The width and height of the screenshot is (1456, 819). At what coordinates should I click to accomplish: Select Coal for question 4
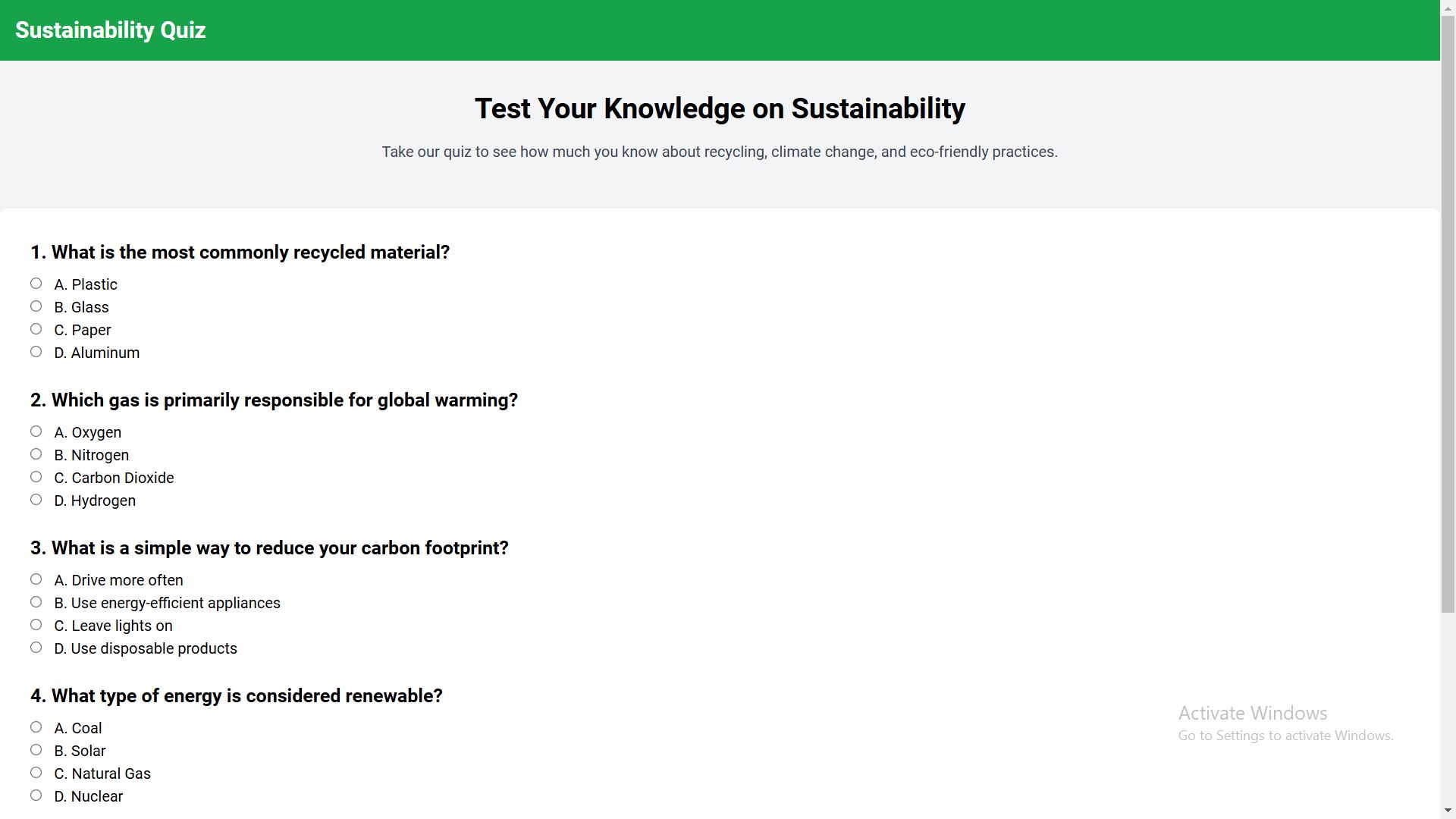tap(36, 727)
